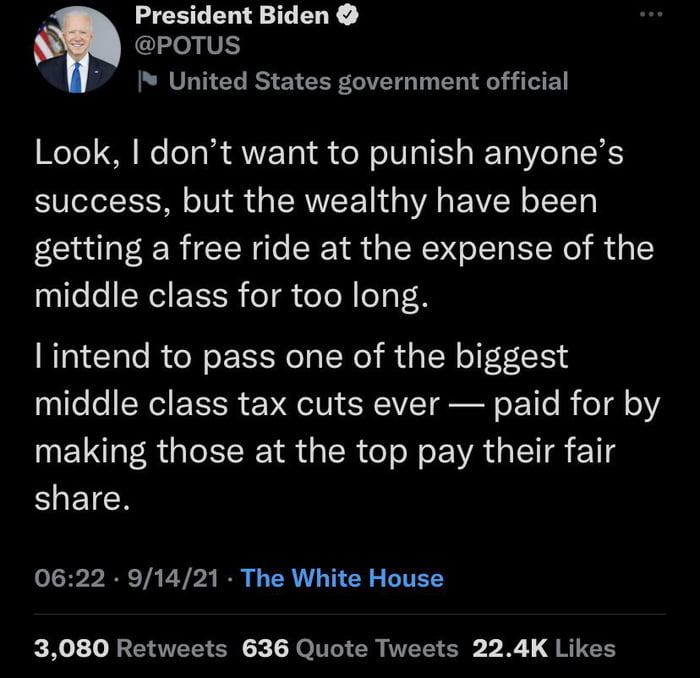Click the final word "share." in tweet
Viewport: 700px width, 678px height.
tap(82, 499)
